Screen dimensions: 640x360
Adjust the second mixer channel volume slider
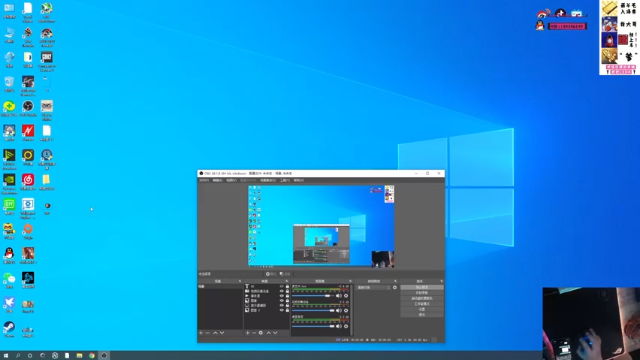(313, 311)
